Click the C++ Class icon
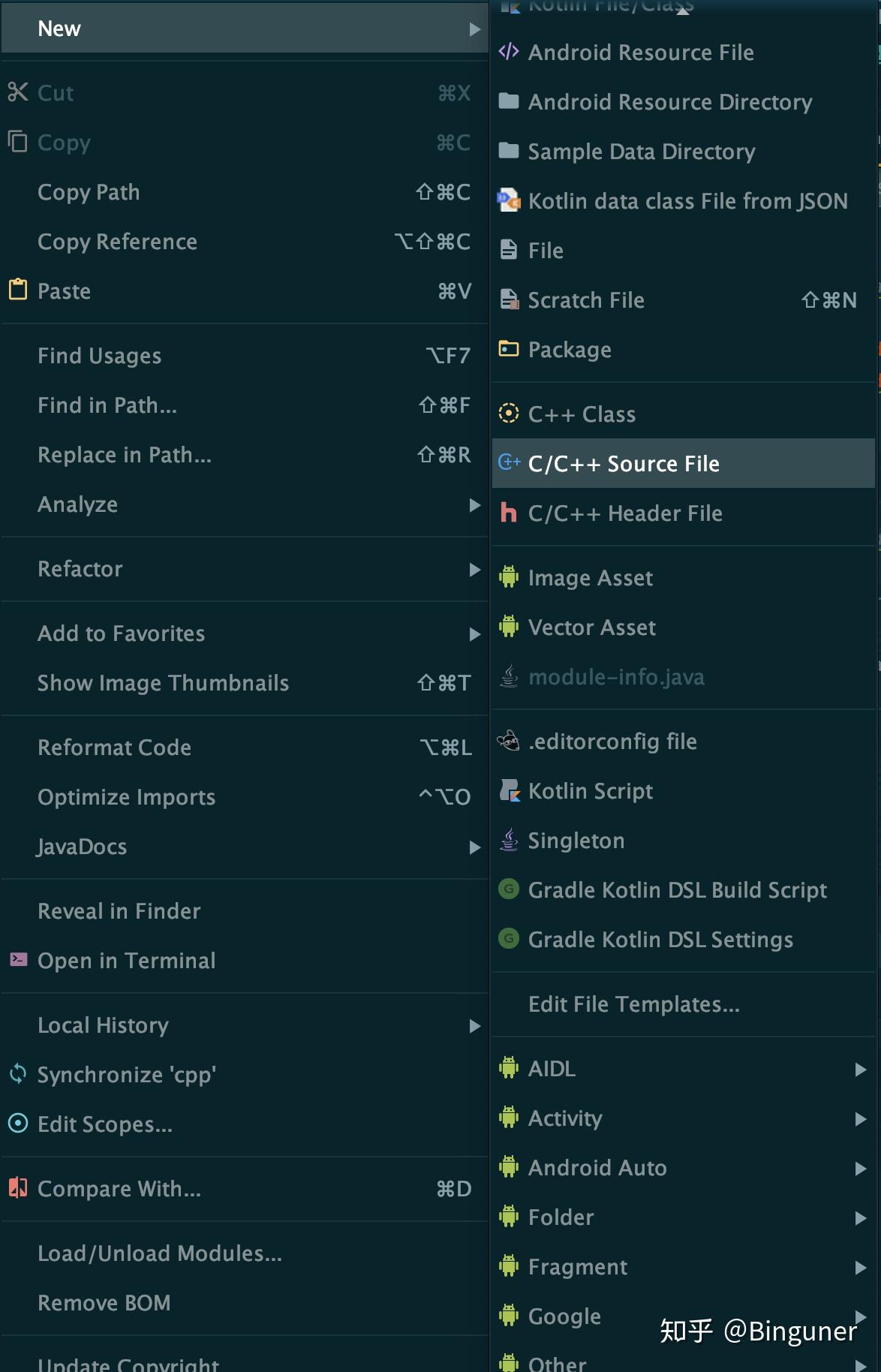The image size is (881, 1372). click(x=509, y=414)
